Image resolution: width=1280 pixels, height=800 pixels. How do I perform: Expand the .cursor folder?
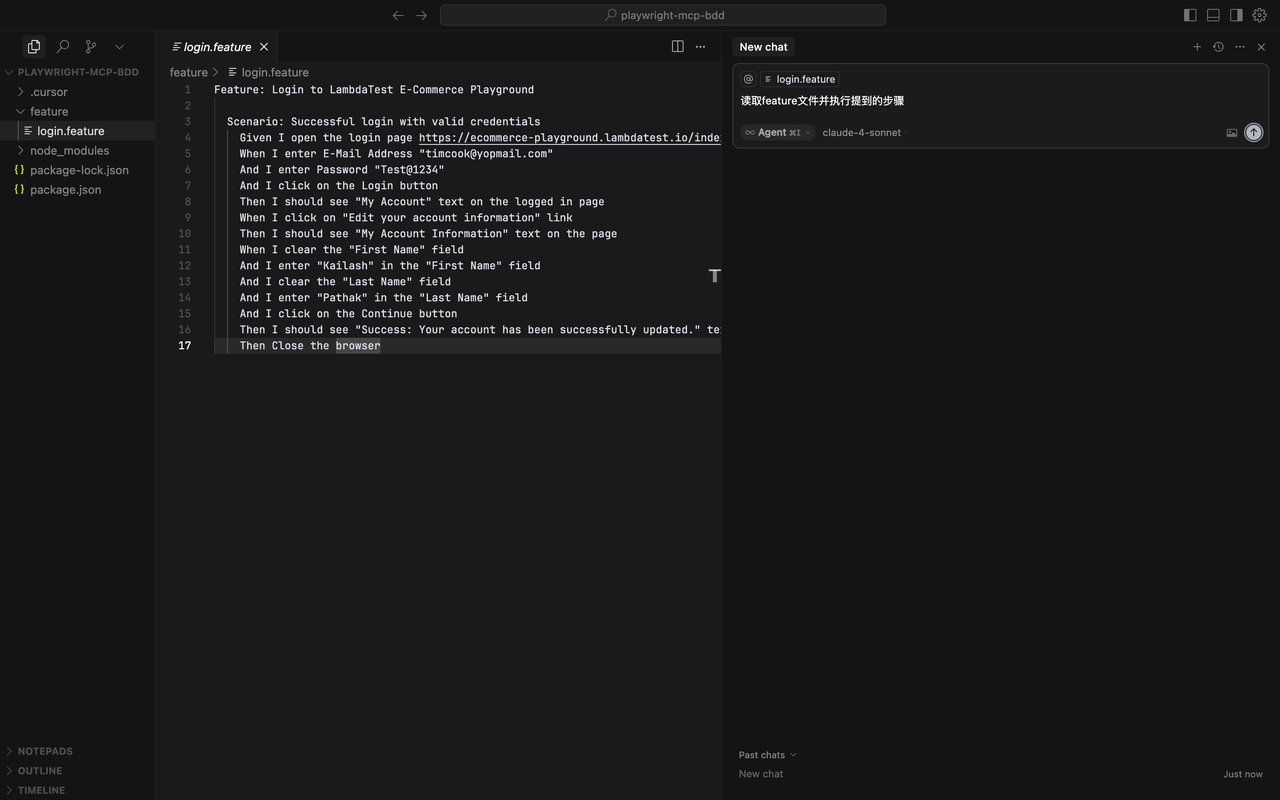(48, 92)
